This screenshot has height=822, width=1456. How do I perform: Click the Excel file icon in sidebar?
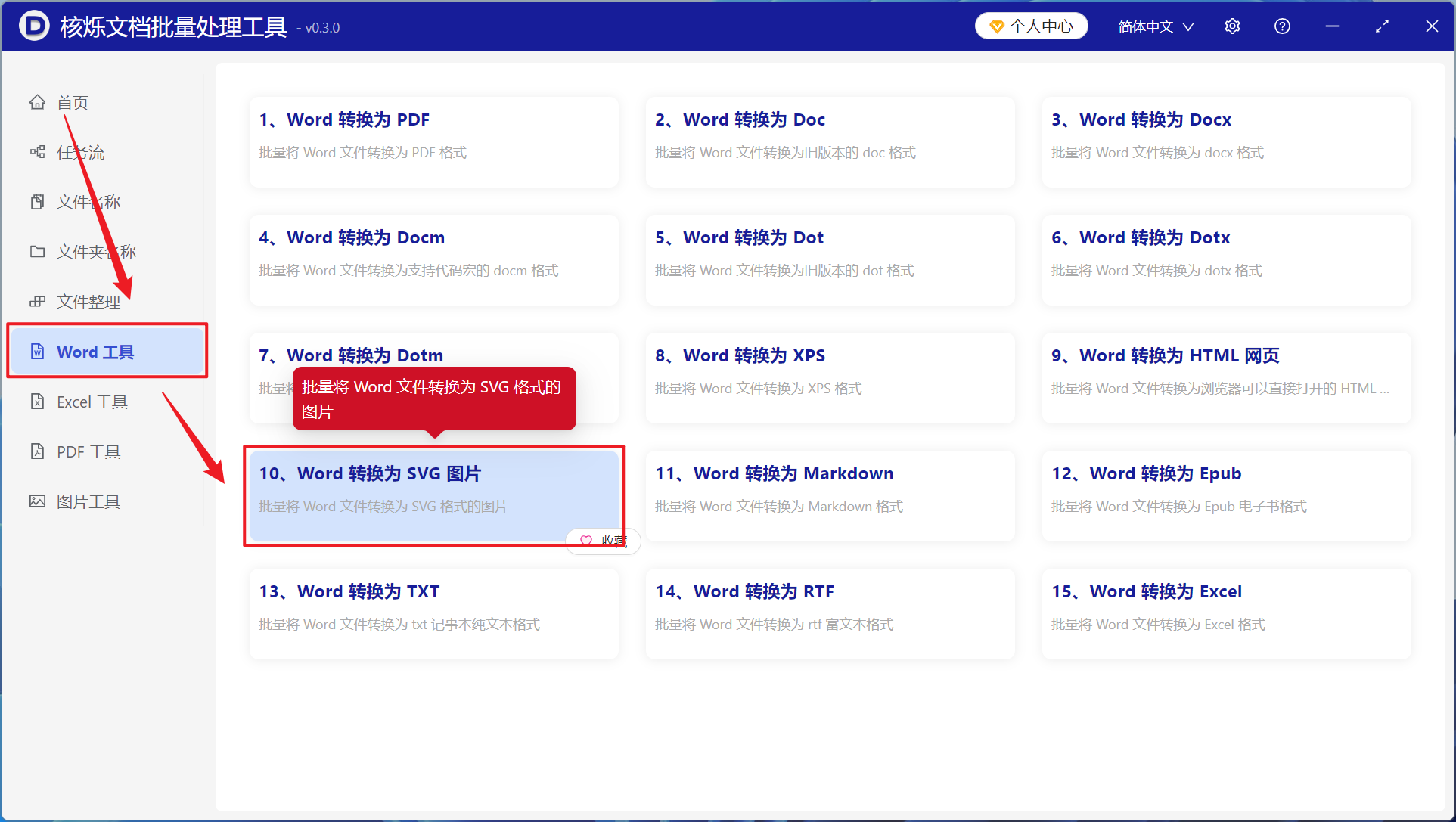[37, 402]
